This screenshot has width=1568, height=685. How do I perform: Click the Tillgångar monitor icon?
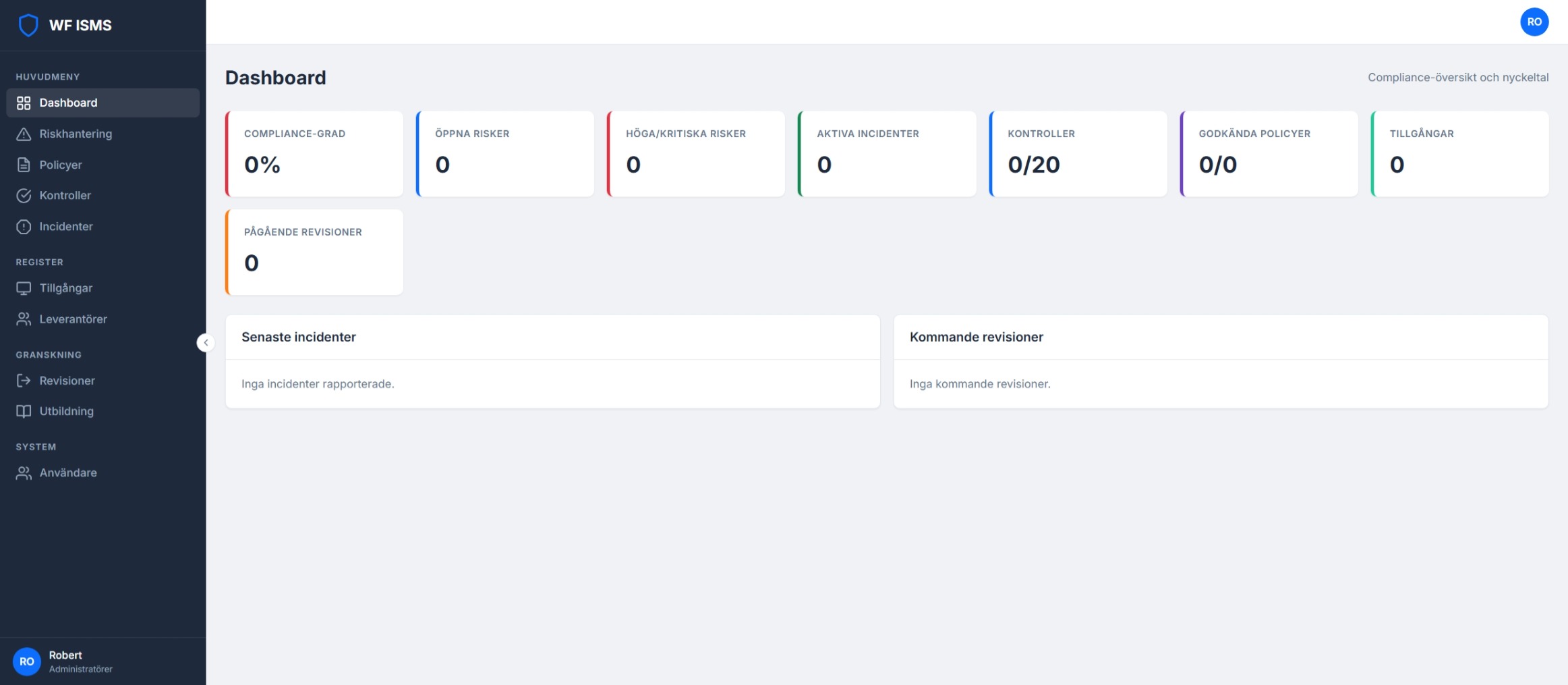point(24,287)
